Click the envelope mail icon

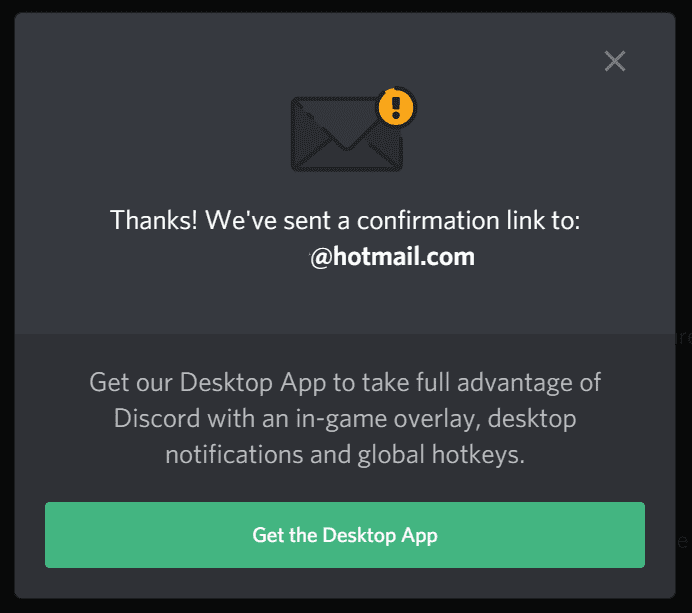pos(347,134)
